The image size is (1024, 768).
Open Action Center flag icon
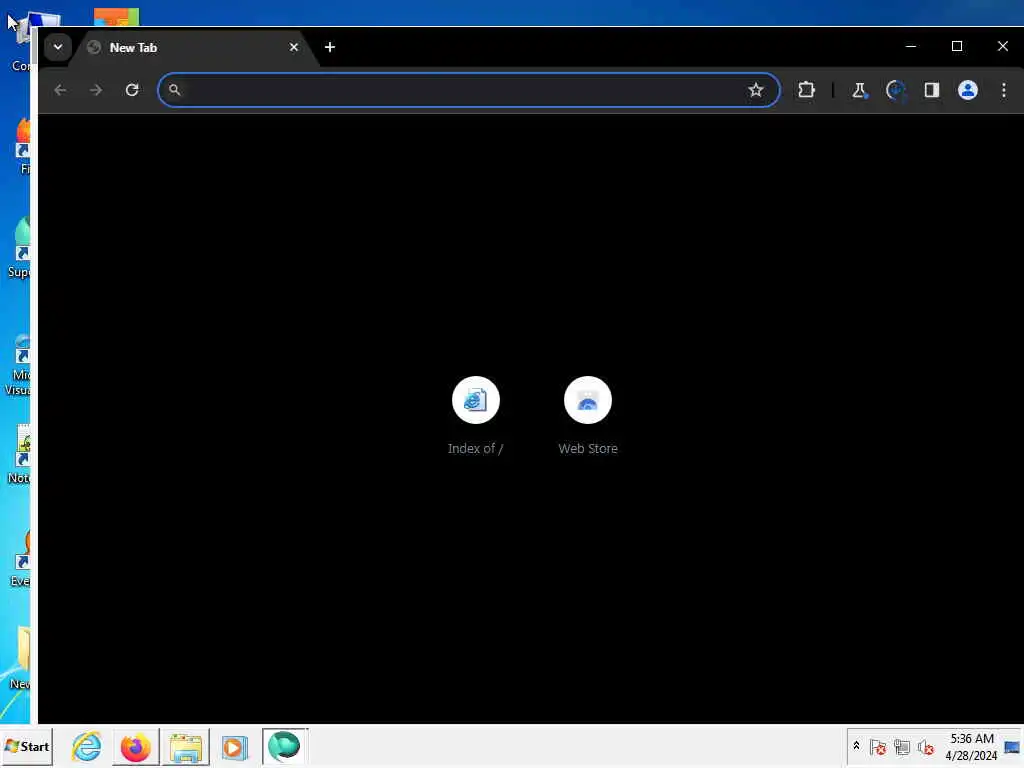tap(878, 746)
